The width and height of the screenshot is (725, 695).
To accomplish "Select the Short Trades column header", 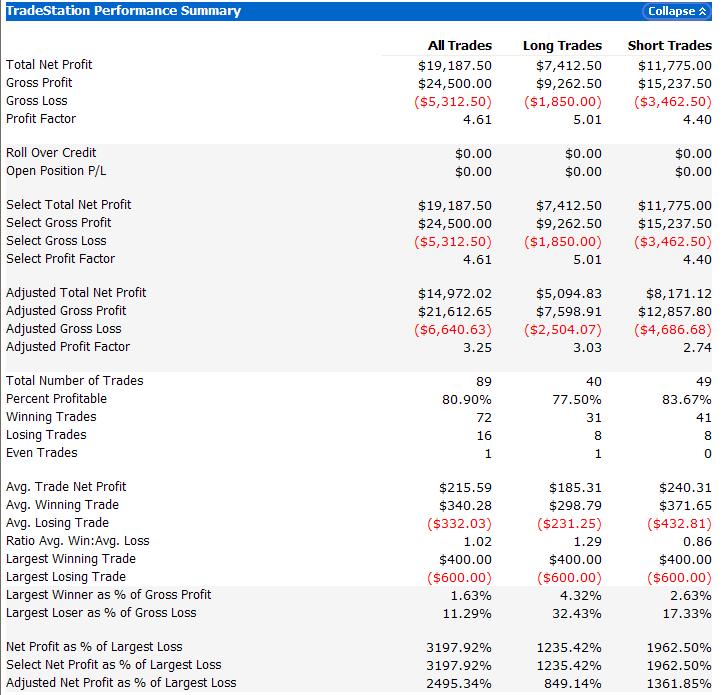I will (670, 46).
